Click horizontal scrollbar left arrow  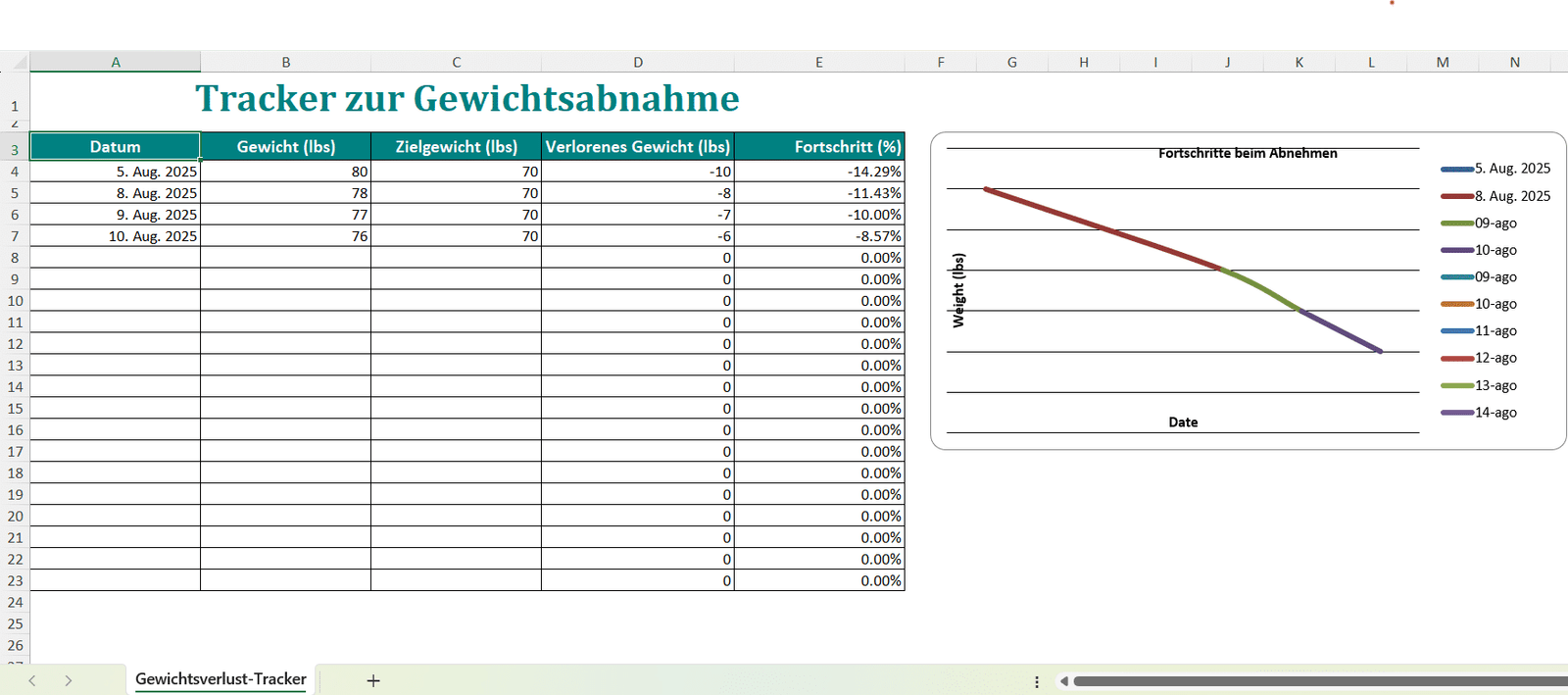[1063, 681]
